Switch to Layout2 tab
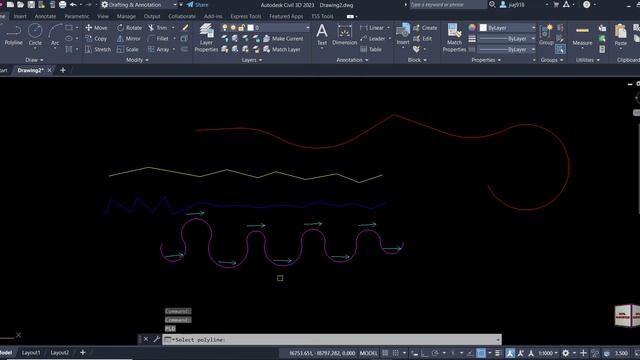The width and height of the screenshot is (640, 360). (x=60, y=353)
